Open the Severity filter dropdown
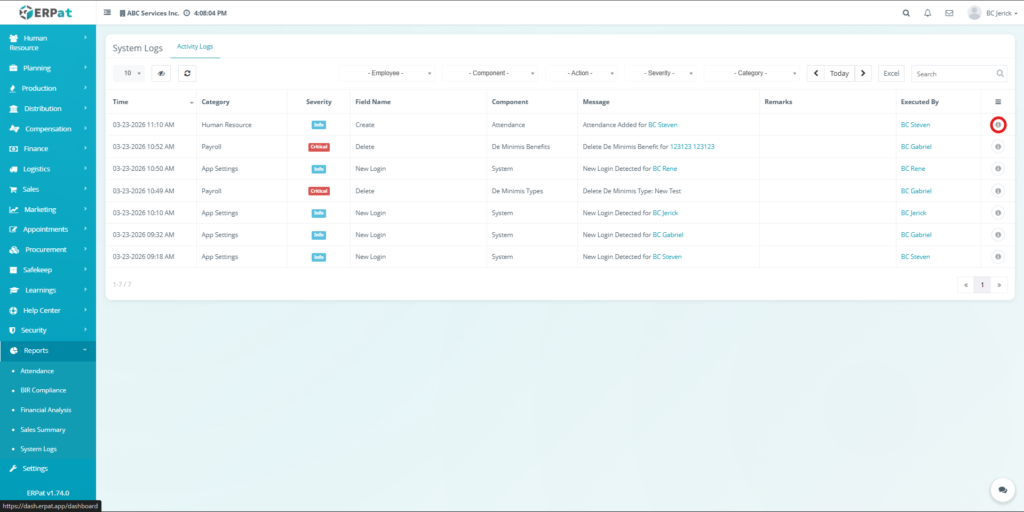 pyautogui.click(x=662, y=73)
